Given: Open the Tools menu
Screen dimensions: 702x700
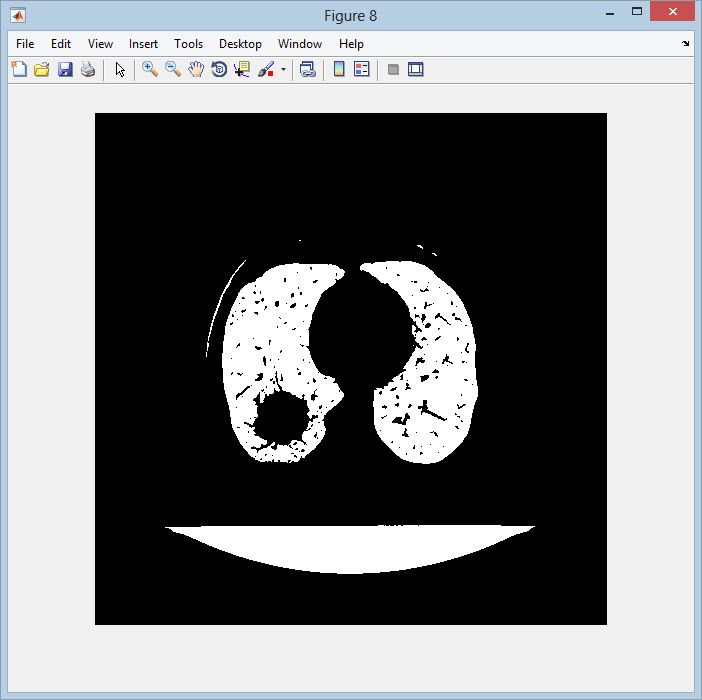Looking at the screenshot, I should pos(188,44).
